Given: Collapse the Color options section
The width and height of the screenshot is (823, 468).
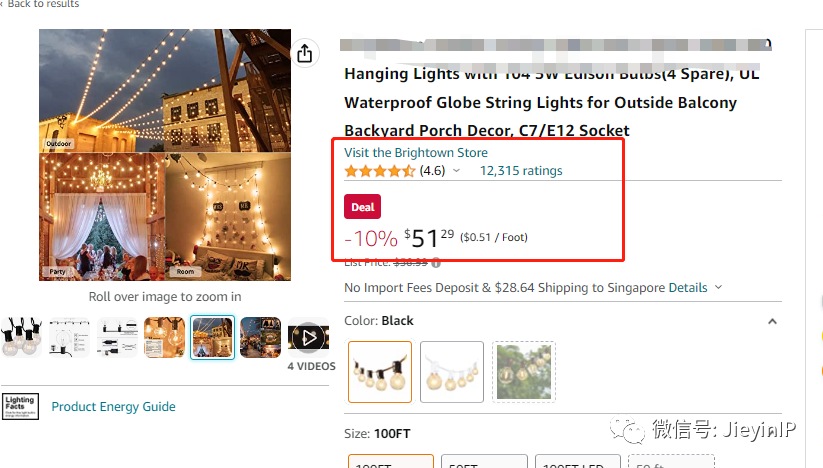Looking at the screenshot, I should coord(771,321).
